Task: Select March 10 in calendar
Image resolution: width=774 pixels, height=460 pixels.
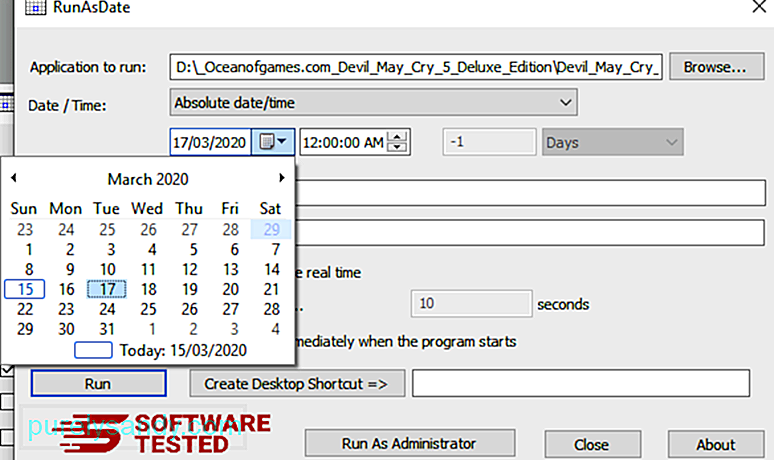Action: (107, 269)
